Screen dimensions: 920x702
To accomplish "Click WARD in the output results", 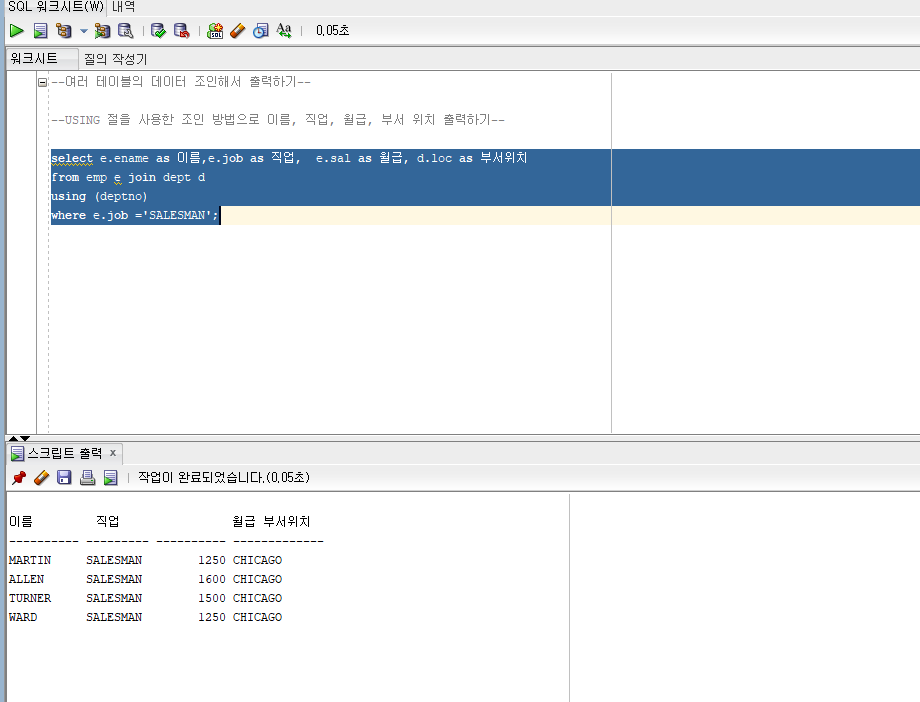I will coord(23,617).
